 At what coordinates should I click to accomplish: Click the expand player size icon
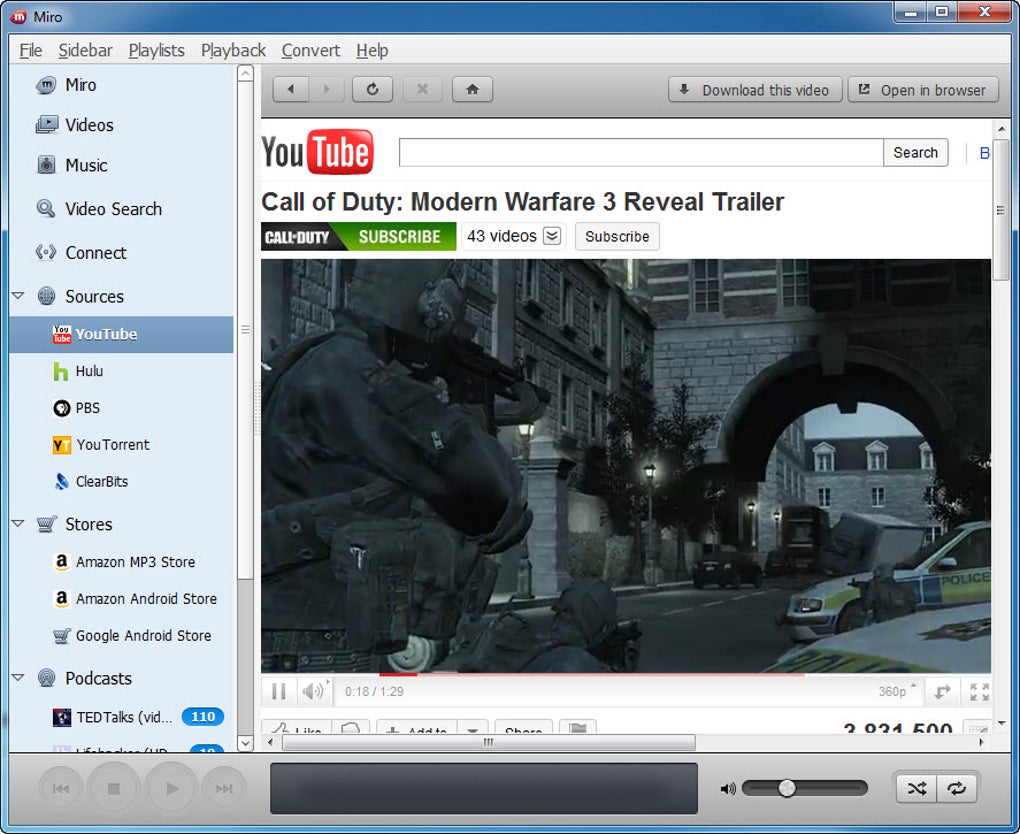tap(942, 692)
